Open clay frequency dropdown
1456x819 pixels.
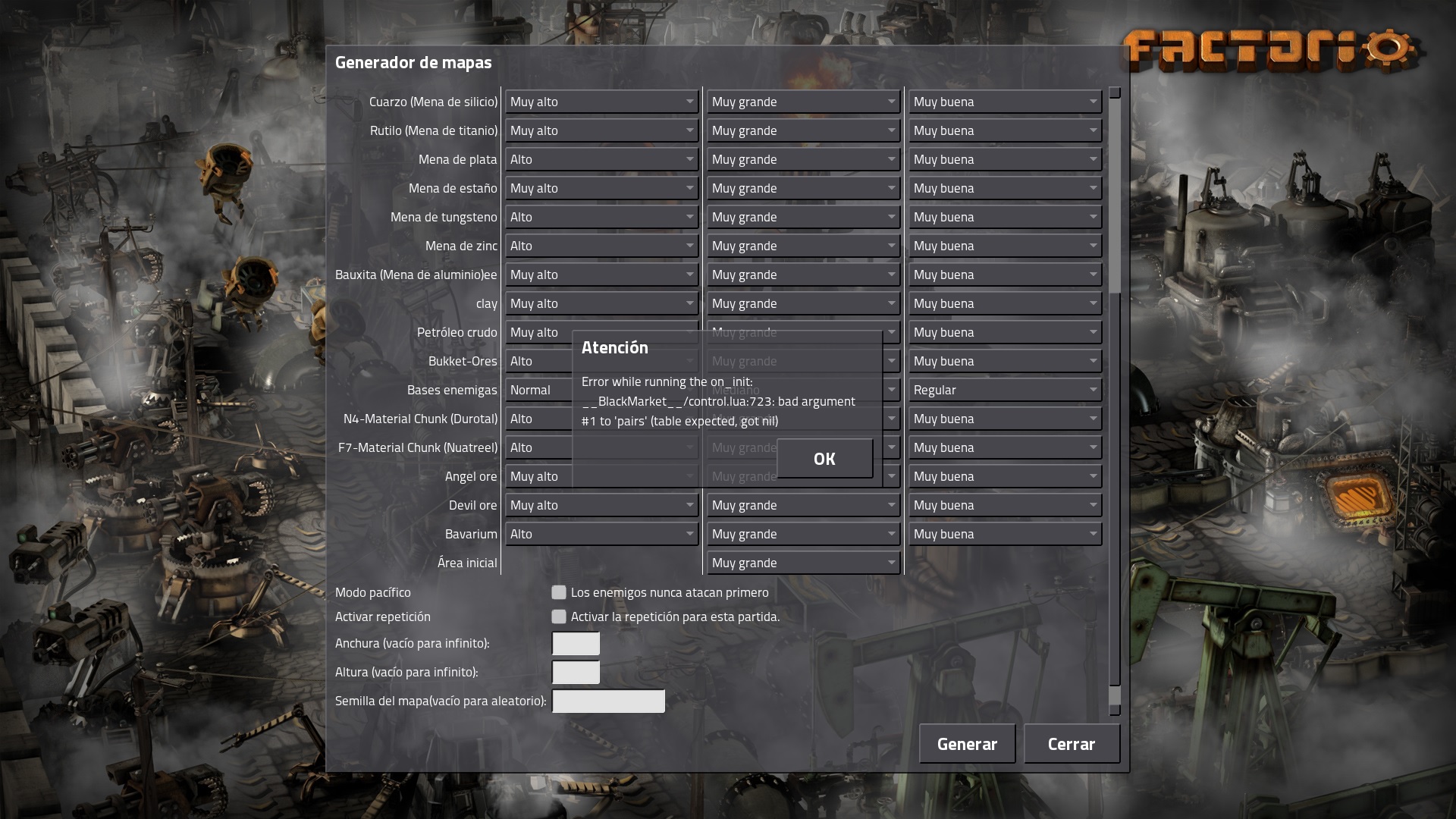(602, 303)
